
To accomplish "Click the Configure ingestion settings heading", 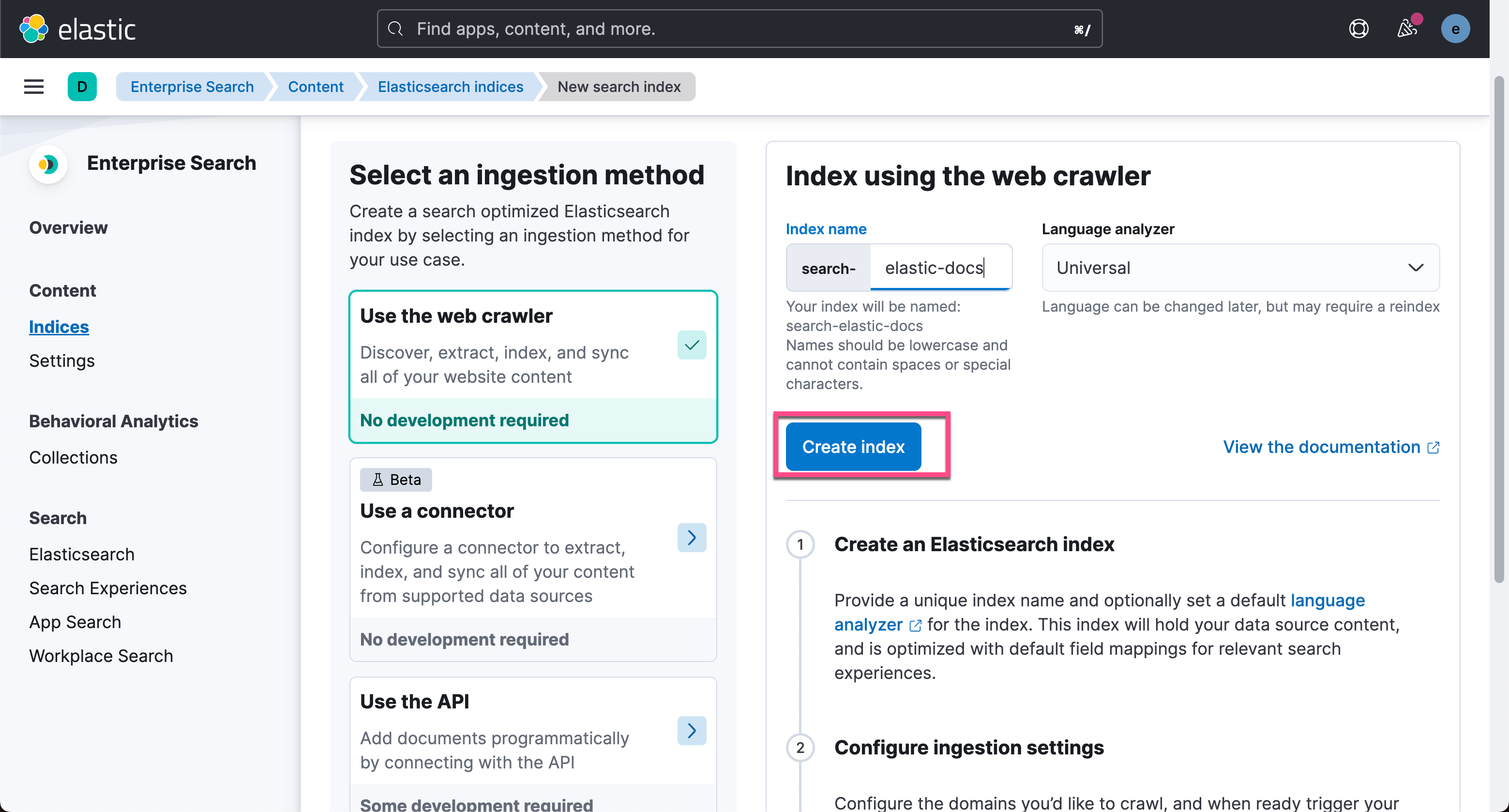I will 969,748.
